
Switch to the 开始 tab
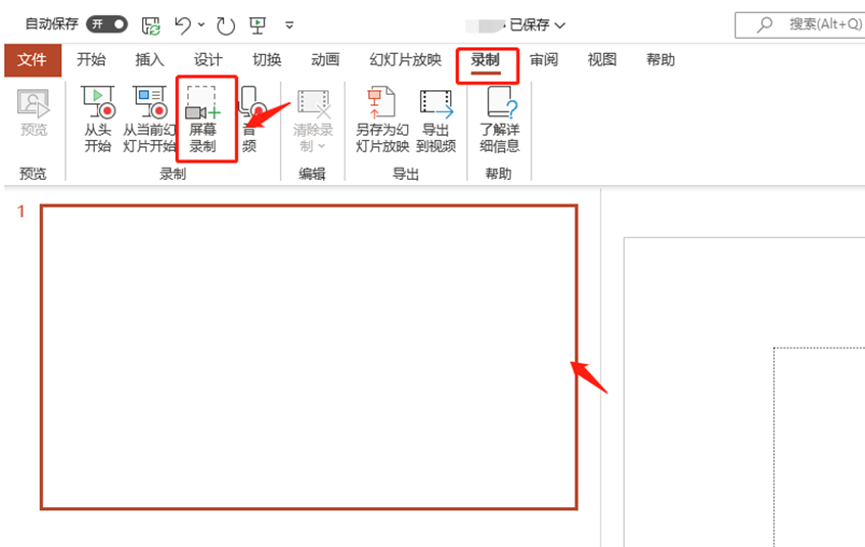click(x=91, y=60)
